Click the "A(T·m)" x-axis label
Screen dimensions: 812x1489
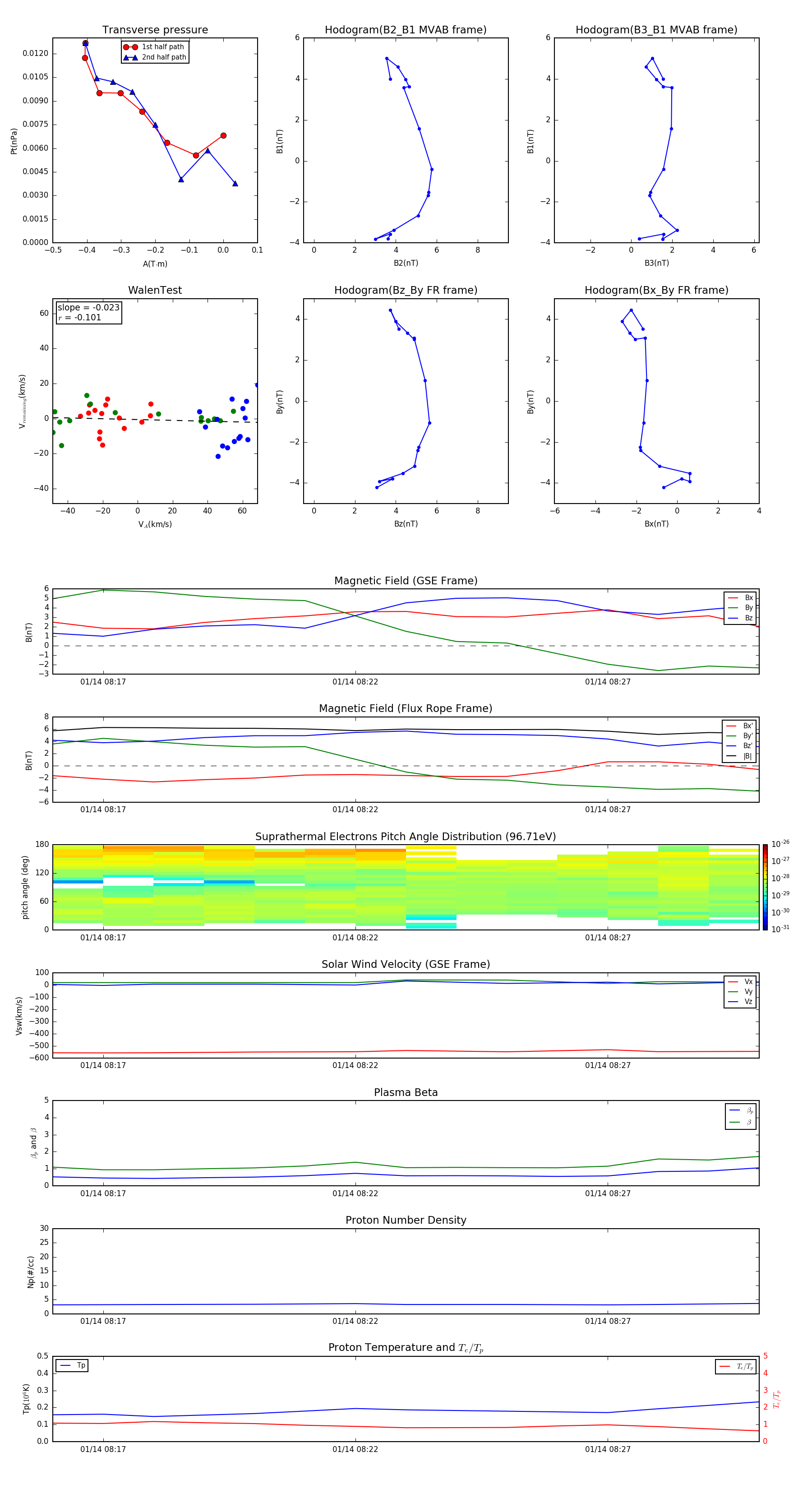coord(155,264)
